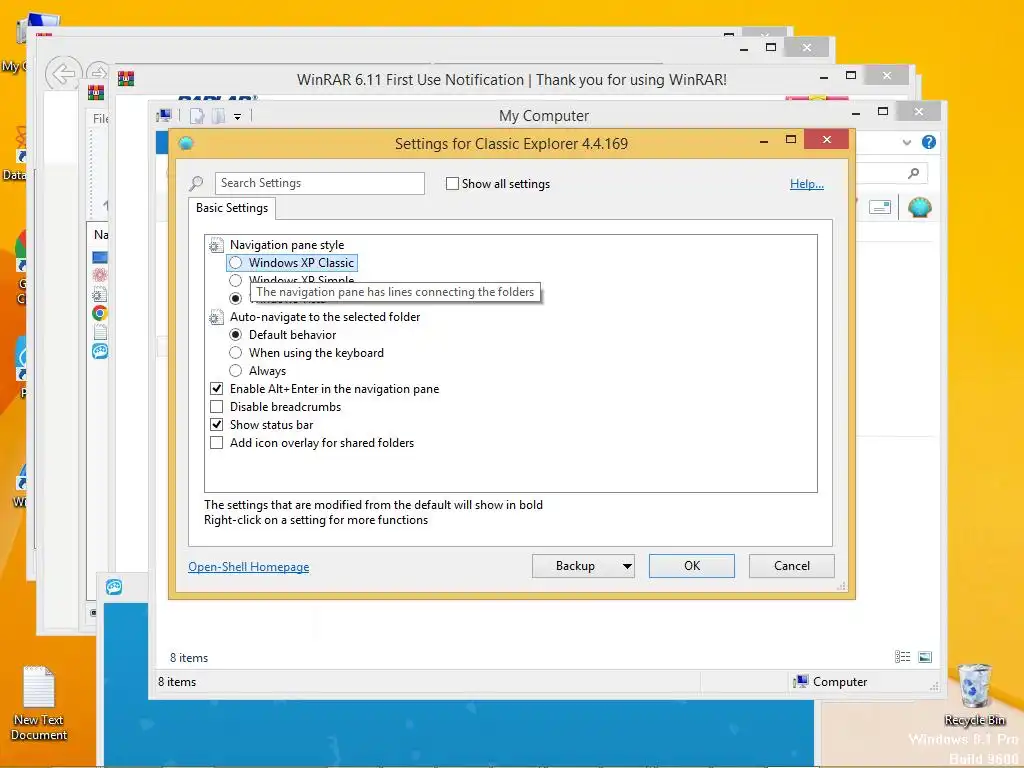Check Add icon overlay for shared folders

217,443
